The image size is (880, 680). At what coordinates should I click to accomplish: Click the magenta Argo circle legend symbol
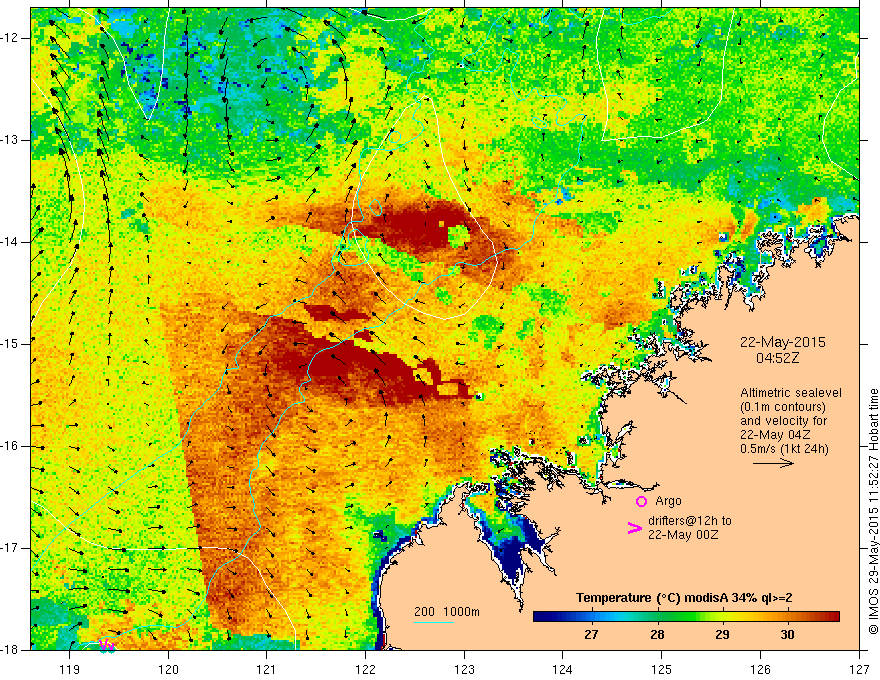[641, 501]
